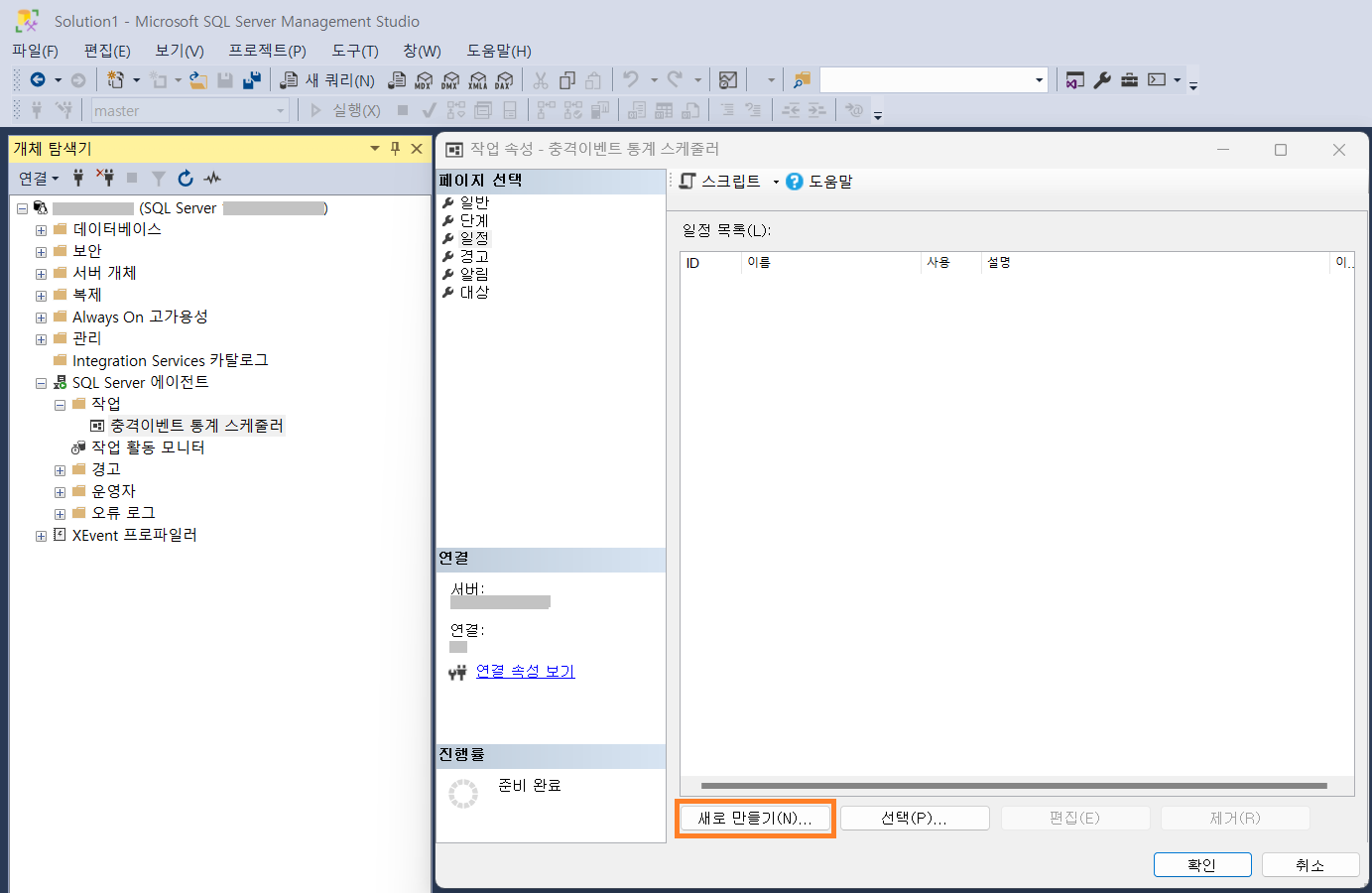Screen dimensions: 1372x893
Task: Click the 새로 만들기(N)... button
Action: (755, 819)
